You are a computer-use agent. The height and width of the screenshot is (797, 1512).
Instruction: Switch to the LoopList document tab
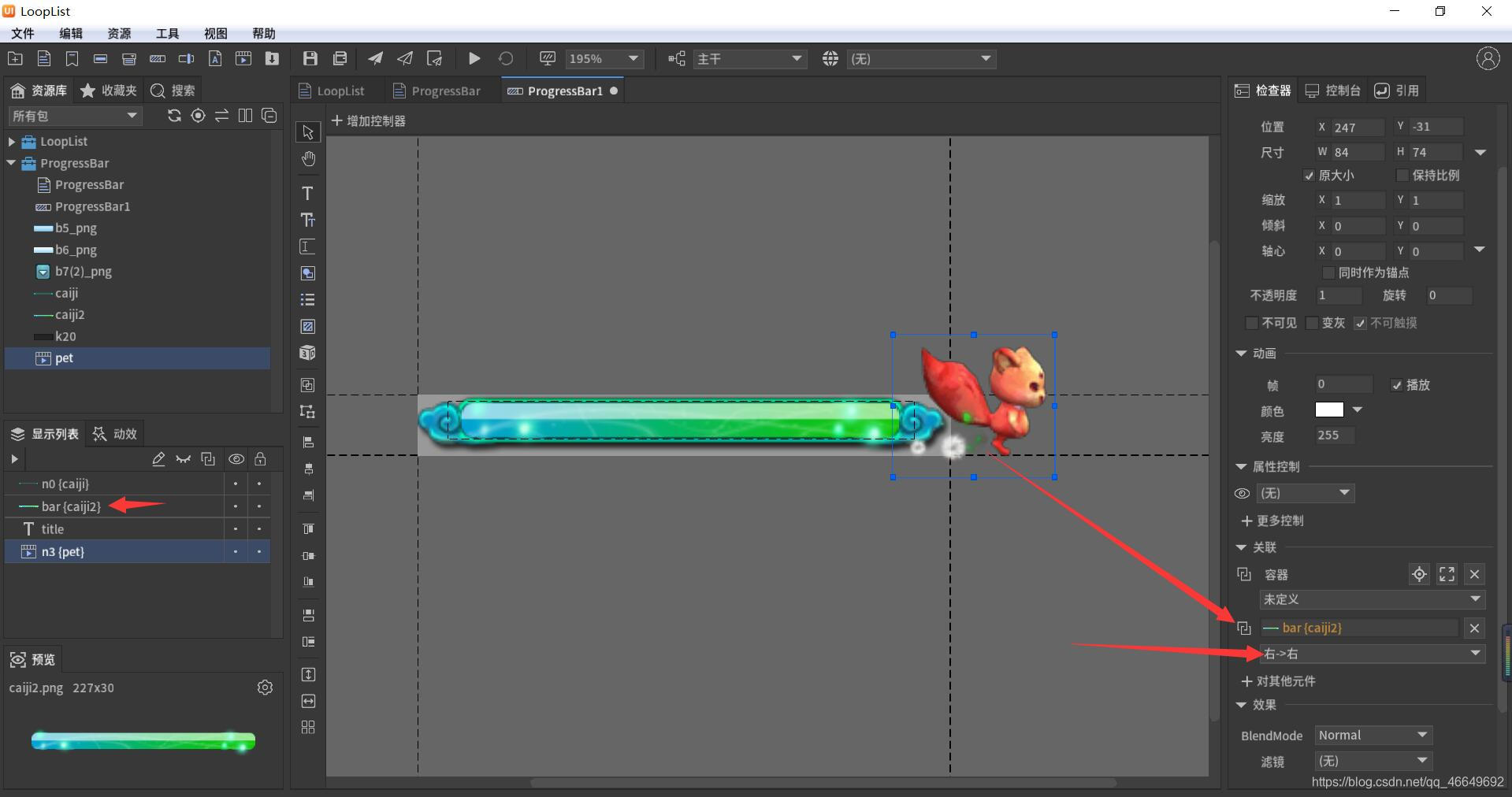(x=332, y=91)
